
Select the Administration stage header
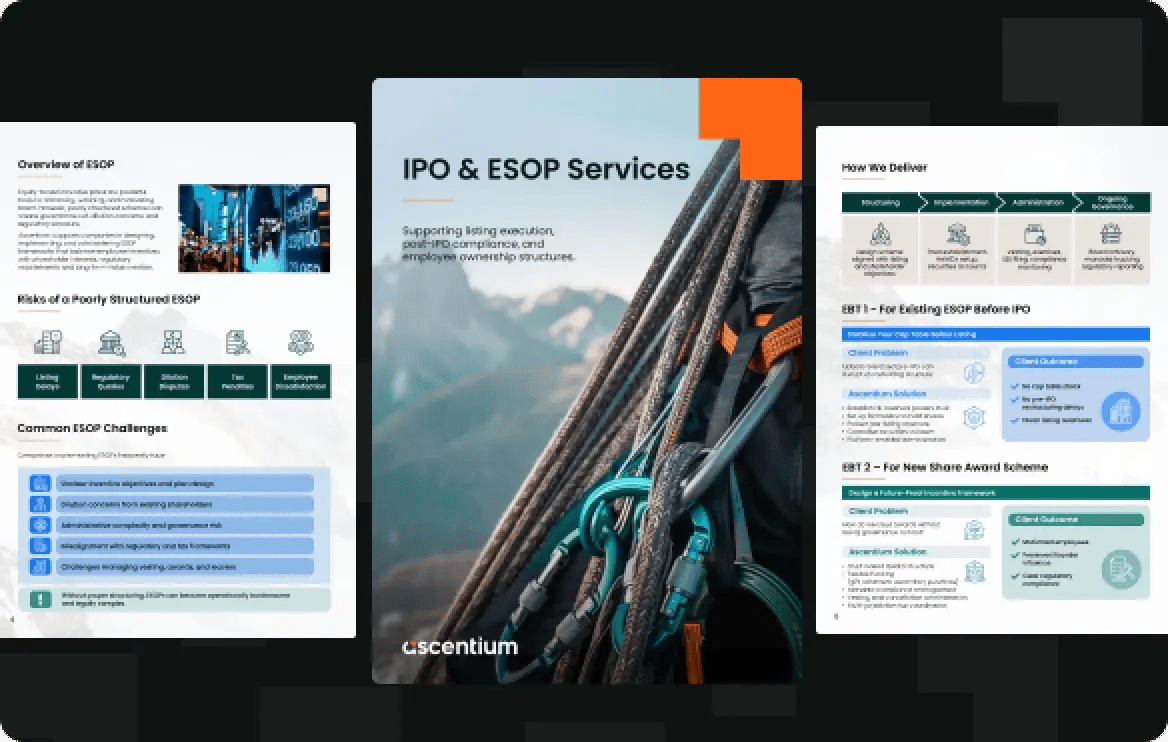coord(1038,203)
